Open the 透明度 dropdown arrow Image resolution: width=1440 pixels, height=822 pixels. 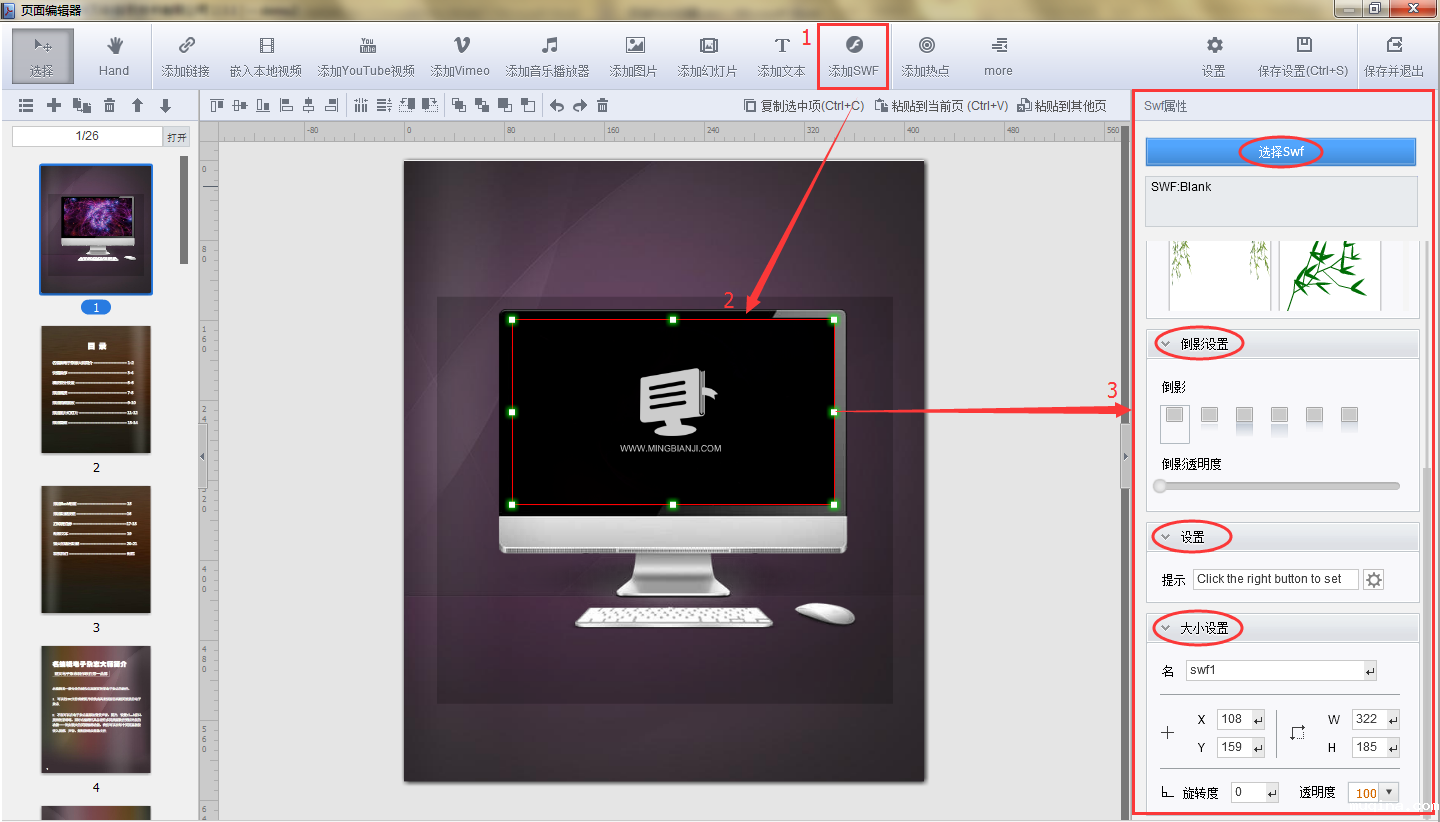point(1388,792)
